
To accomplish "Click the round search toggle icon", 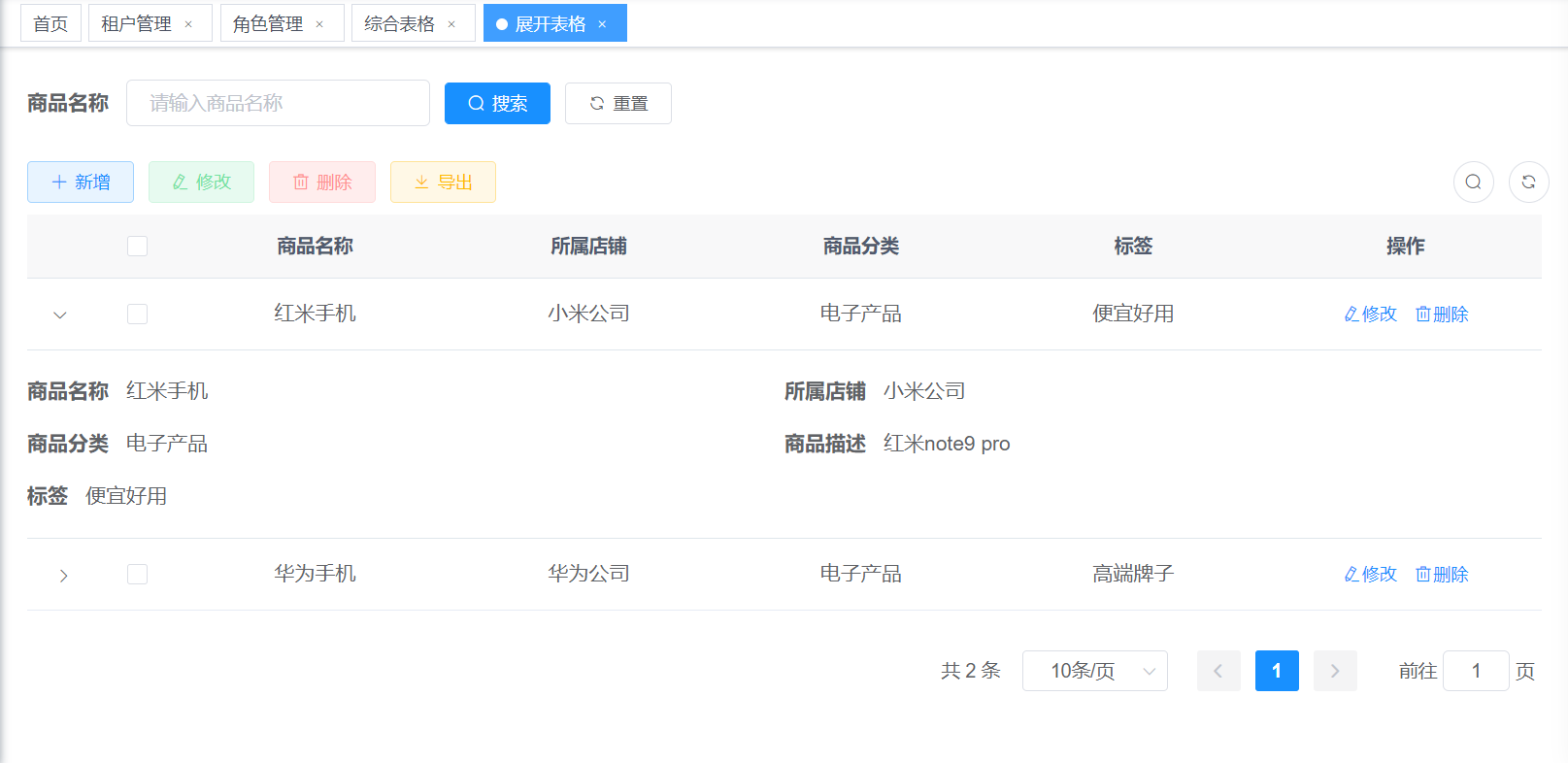I will [1473, 182].
